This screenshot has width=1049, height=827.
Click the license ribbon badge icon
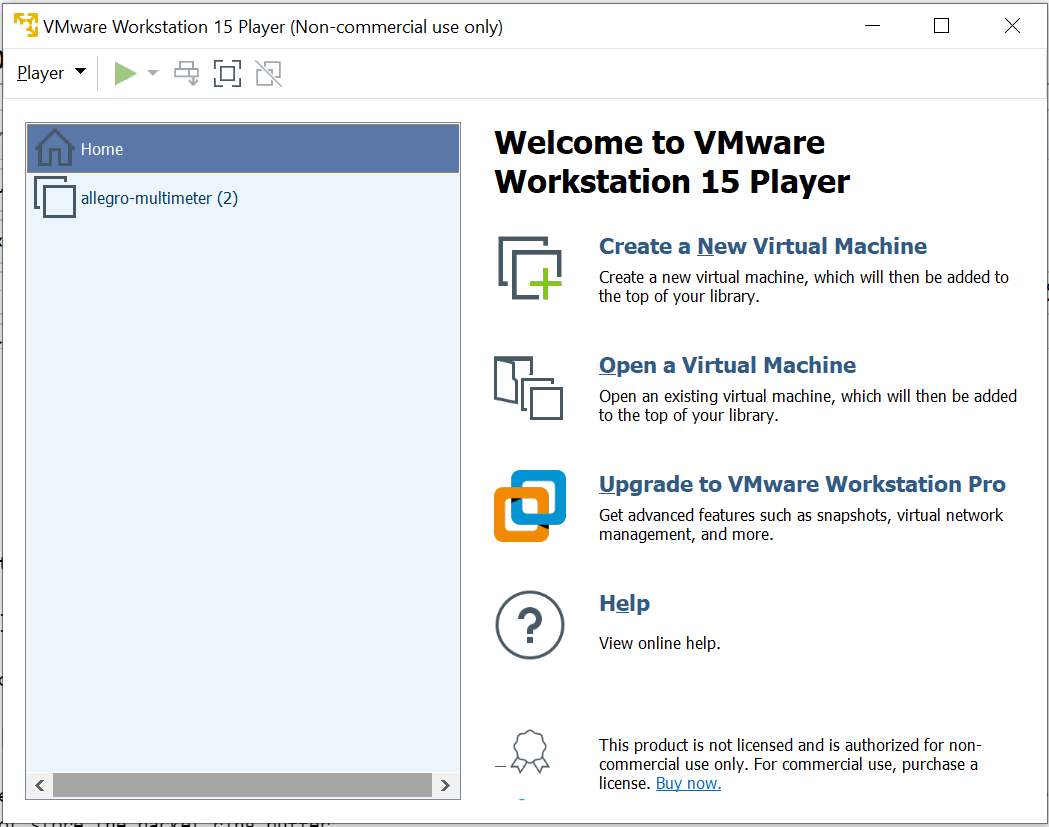click(530, 751)
